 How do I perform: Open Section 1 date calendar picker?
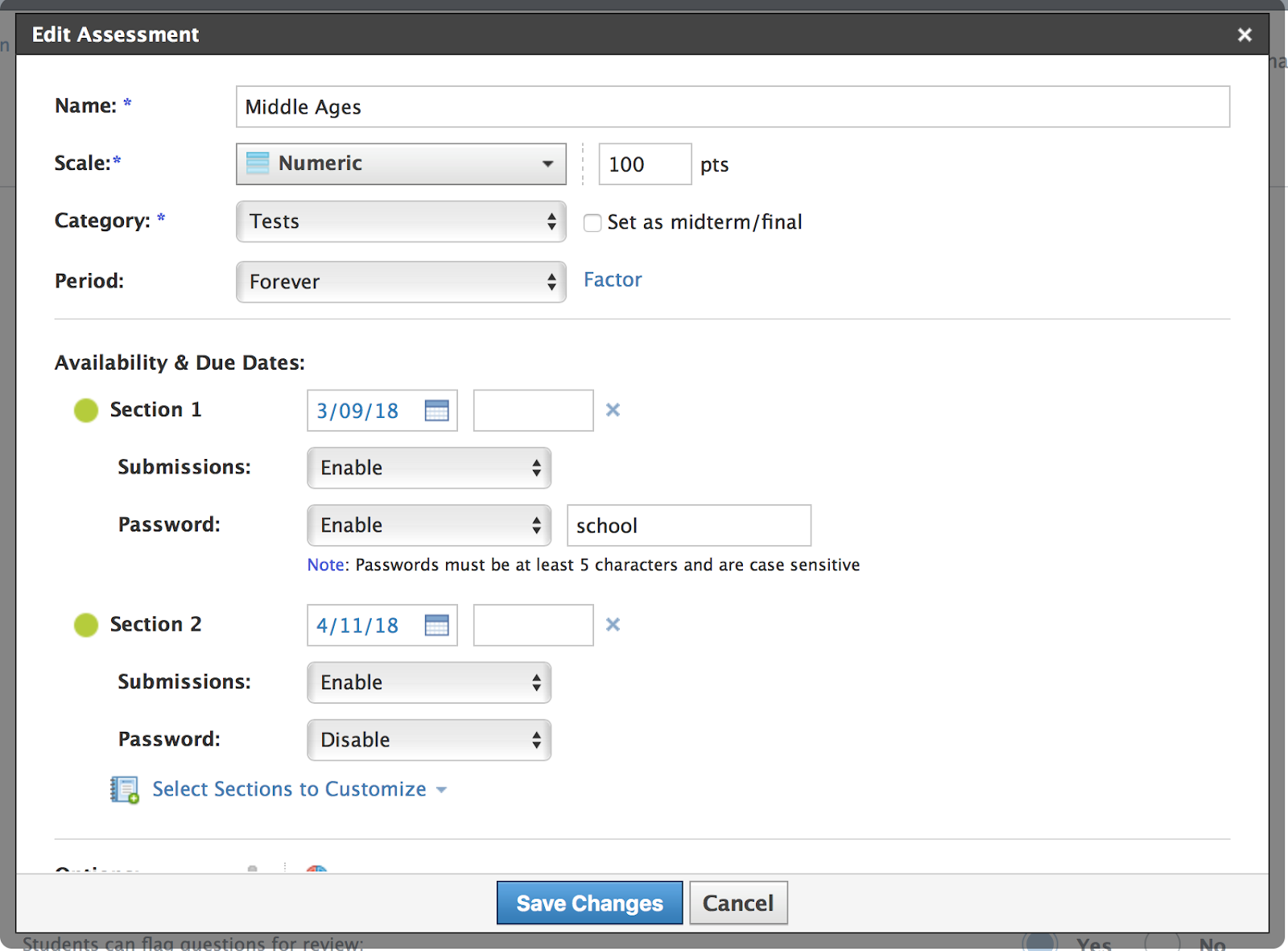point(436,411)
